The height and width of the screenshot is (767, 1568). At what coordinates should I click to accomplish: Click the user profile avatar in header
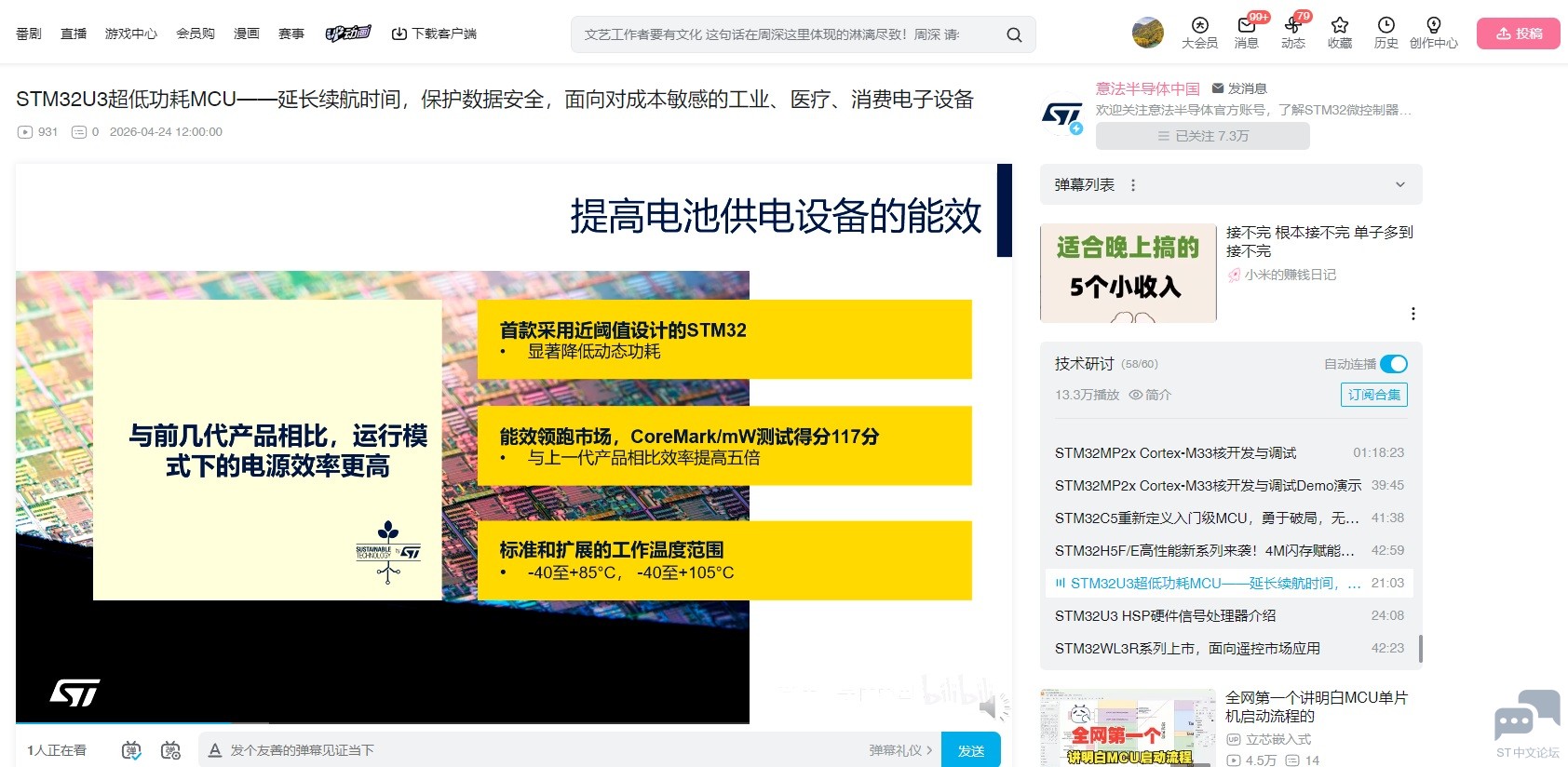click(x=1148, y=33)
